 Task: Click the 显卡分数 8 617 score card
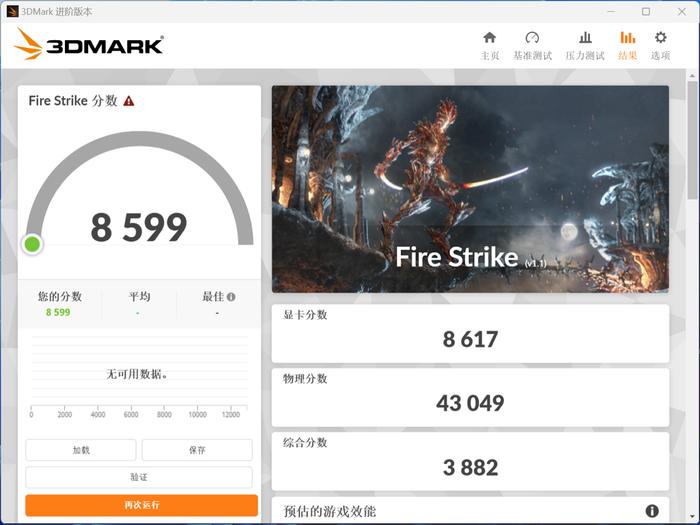(470, 333)
